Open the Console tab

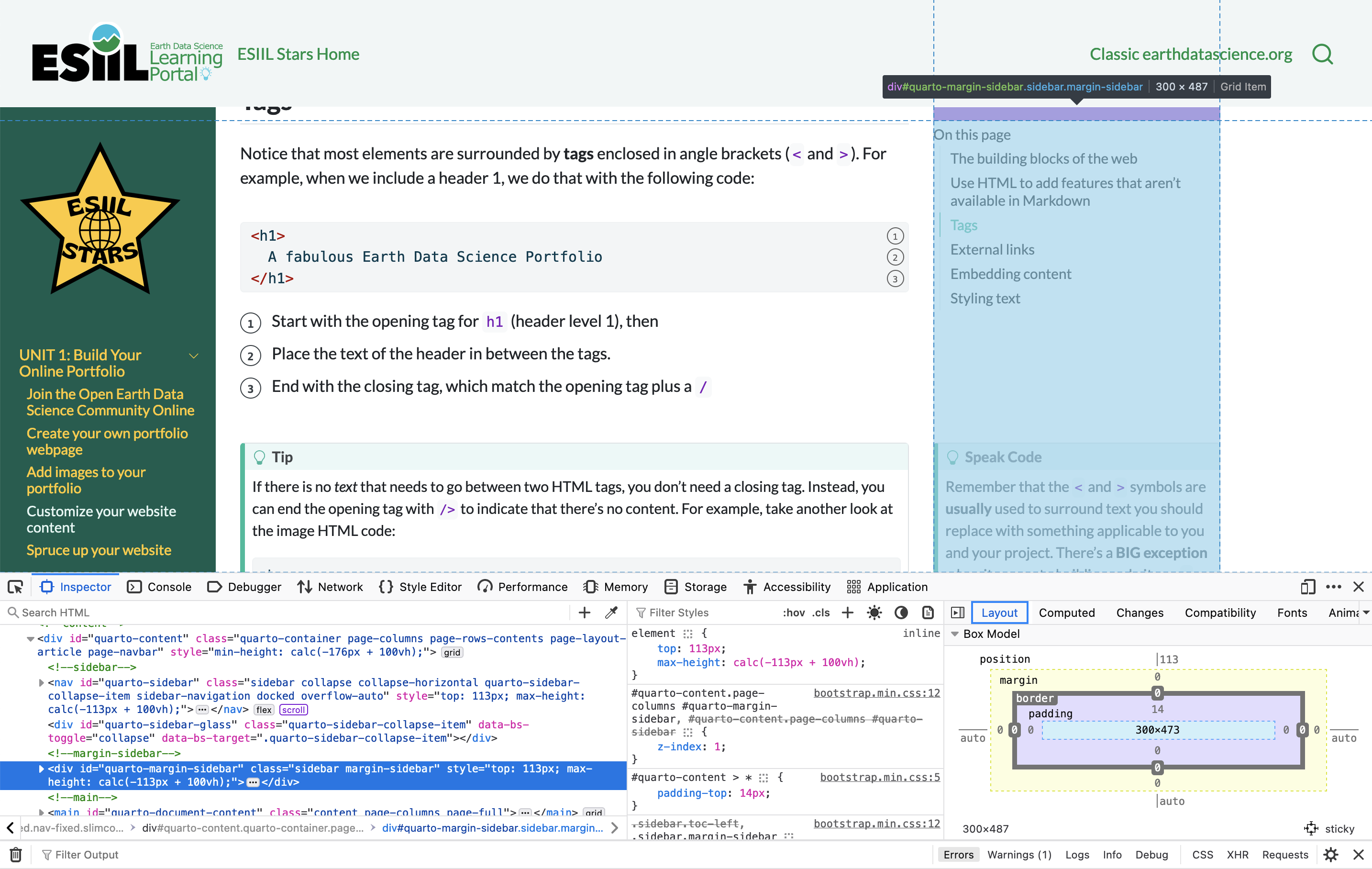(x=159, y=587)
